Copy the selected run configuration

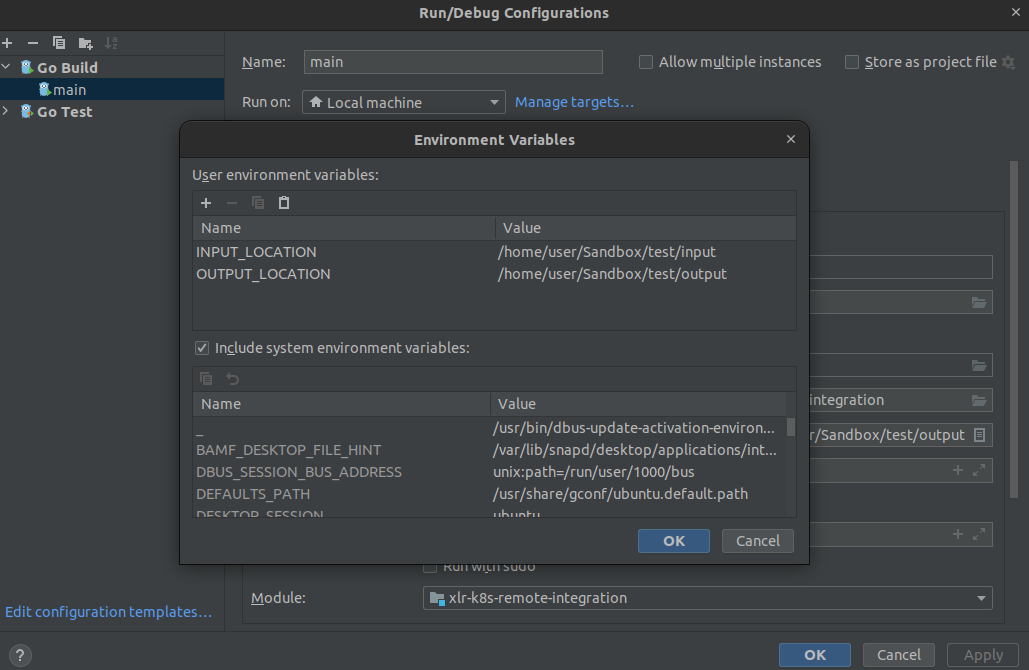pyautogui.click(x=59, y=43)
